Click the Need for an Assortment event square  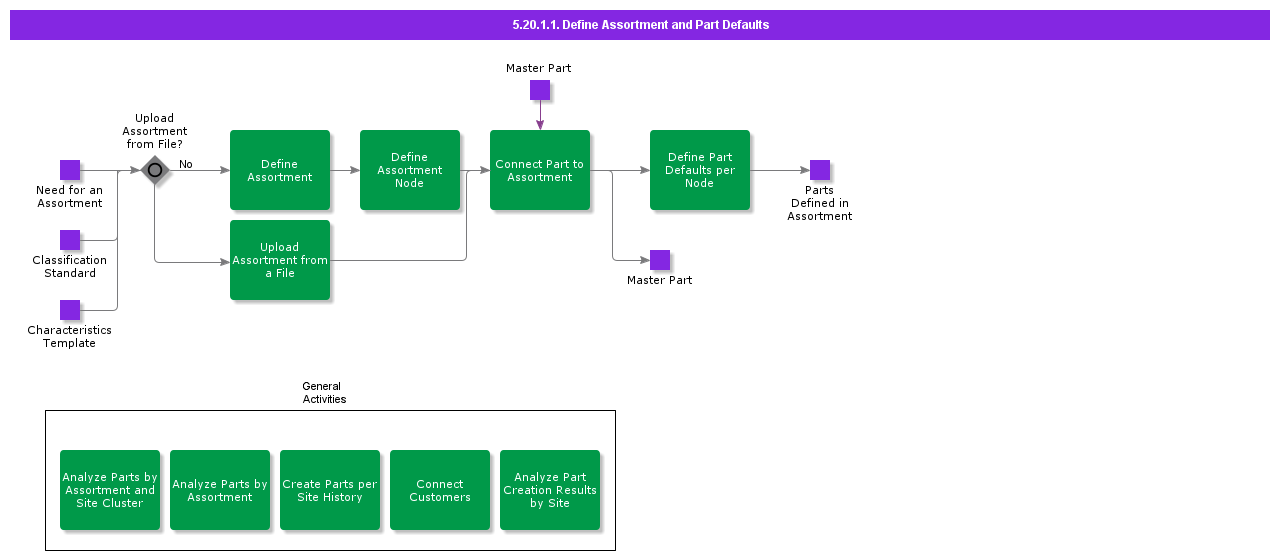pyautogui.click(x=69, y=170)
